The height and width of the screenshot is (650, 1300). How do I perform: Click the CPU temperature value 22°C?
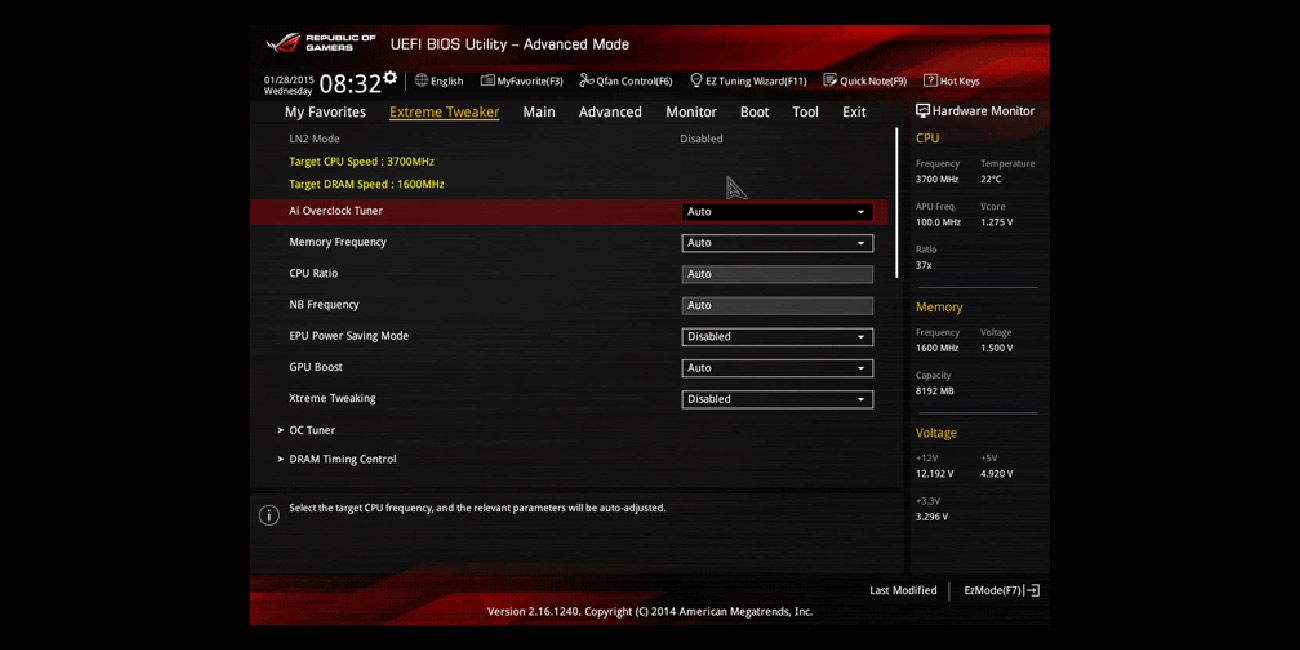click(991, 179)
